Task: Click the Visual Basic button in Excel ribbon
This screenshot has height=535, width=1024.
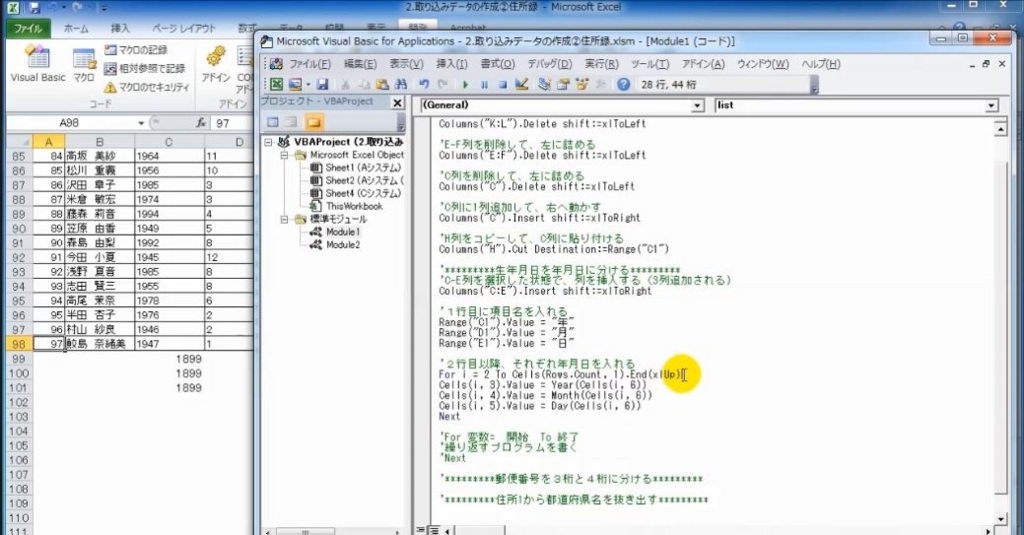Action: click(38, 65)
